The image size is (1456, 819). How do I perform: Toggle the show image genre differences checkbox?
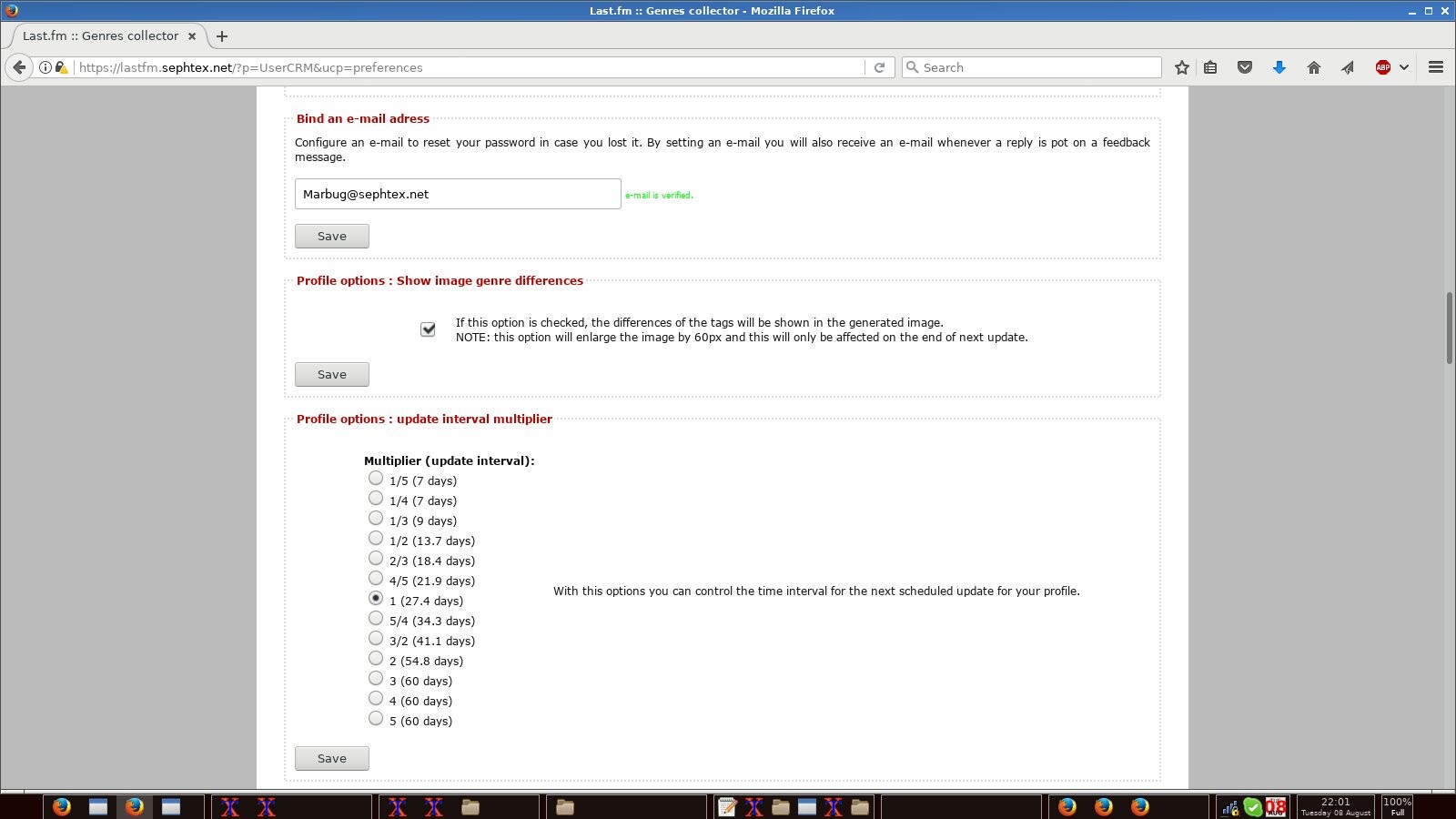428,329
